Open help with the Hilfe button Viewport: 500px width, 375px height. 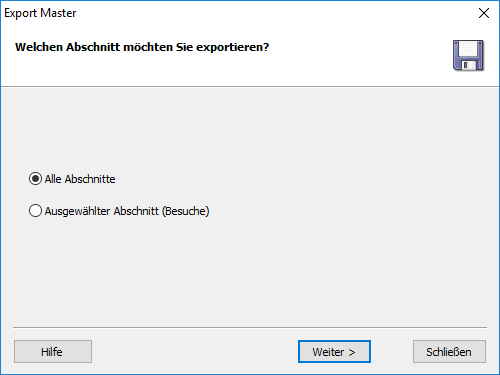53,352
